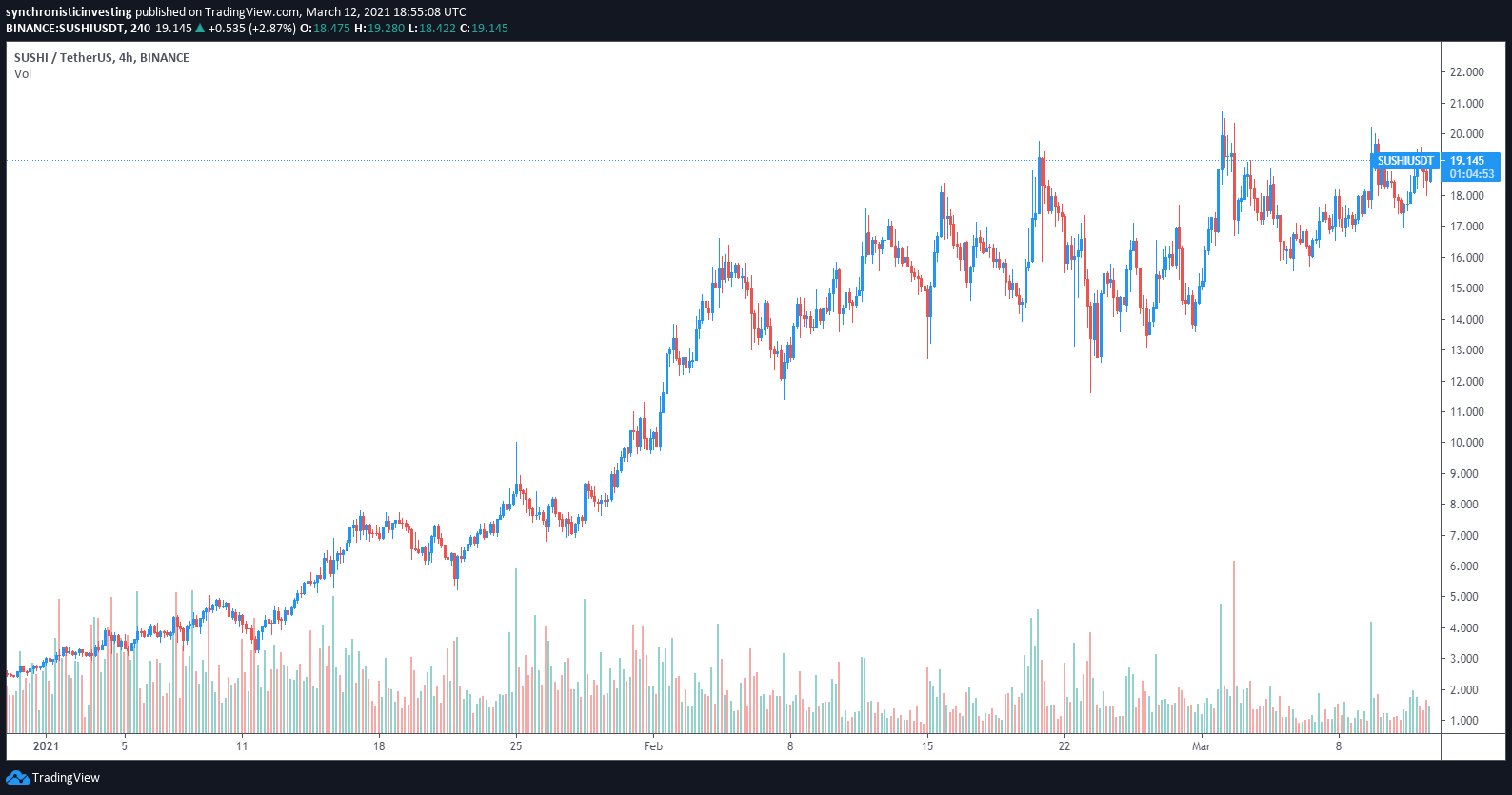This screenshot has height=795, width=1512.
Task: Click the TradingView cloud logo icon
Action: (17, 778)
